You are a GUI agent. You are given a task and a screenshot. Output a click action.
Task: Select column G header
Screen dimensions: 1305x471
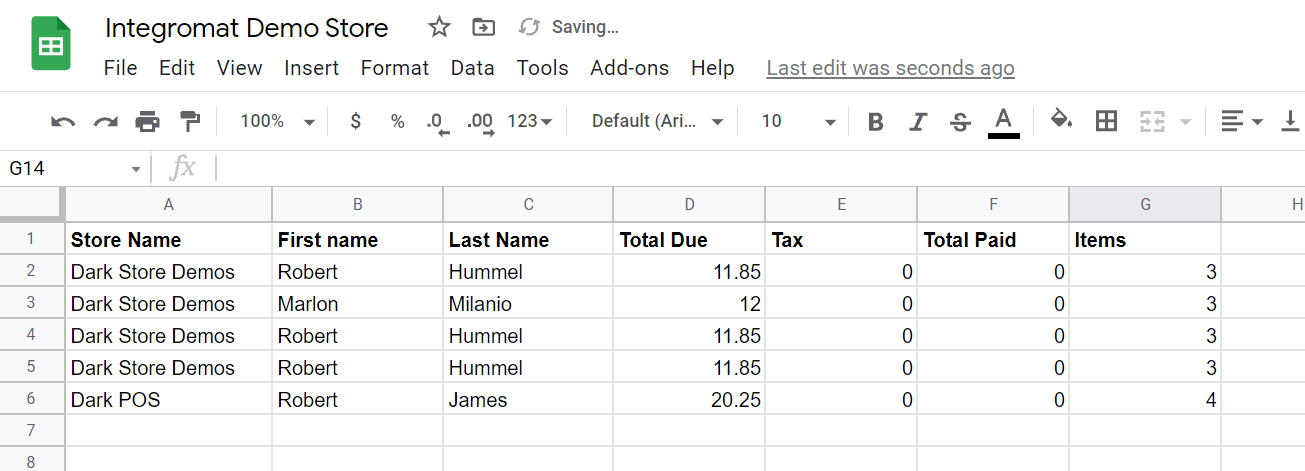point(1145,204)
